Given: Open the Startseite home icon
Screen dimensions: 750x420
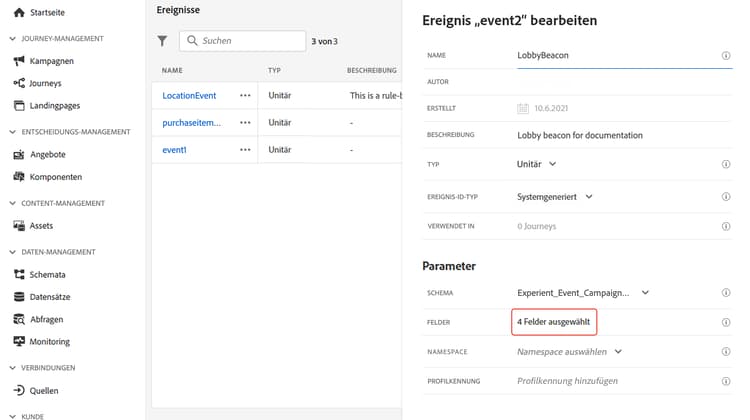Looking at the screenshot, I should [x=19, y=12].
